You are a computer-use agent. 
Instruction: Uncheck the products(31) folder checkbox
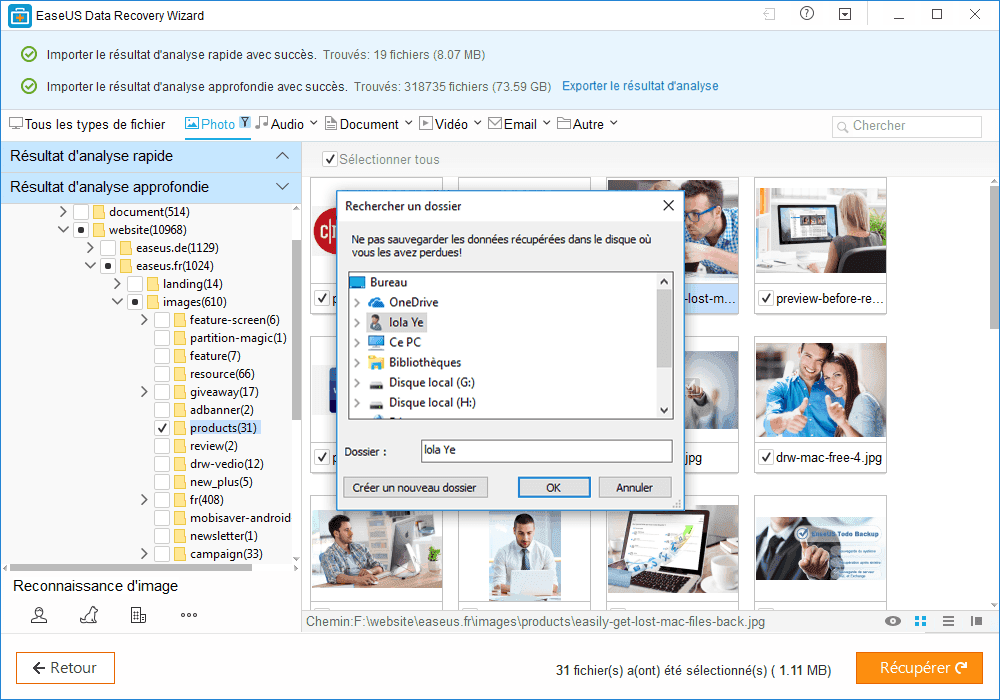[162, 428]
